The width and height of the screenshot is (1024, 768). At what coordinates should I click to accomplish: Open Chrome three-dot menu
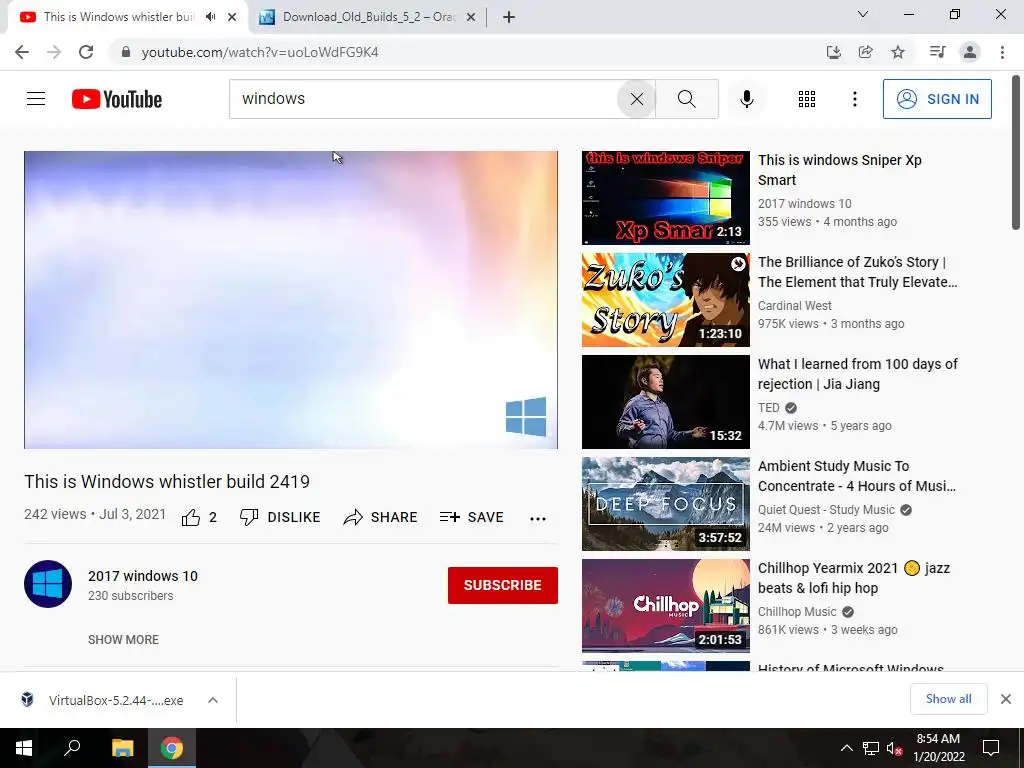coord(1002,52)
